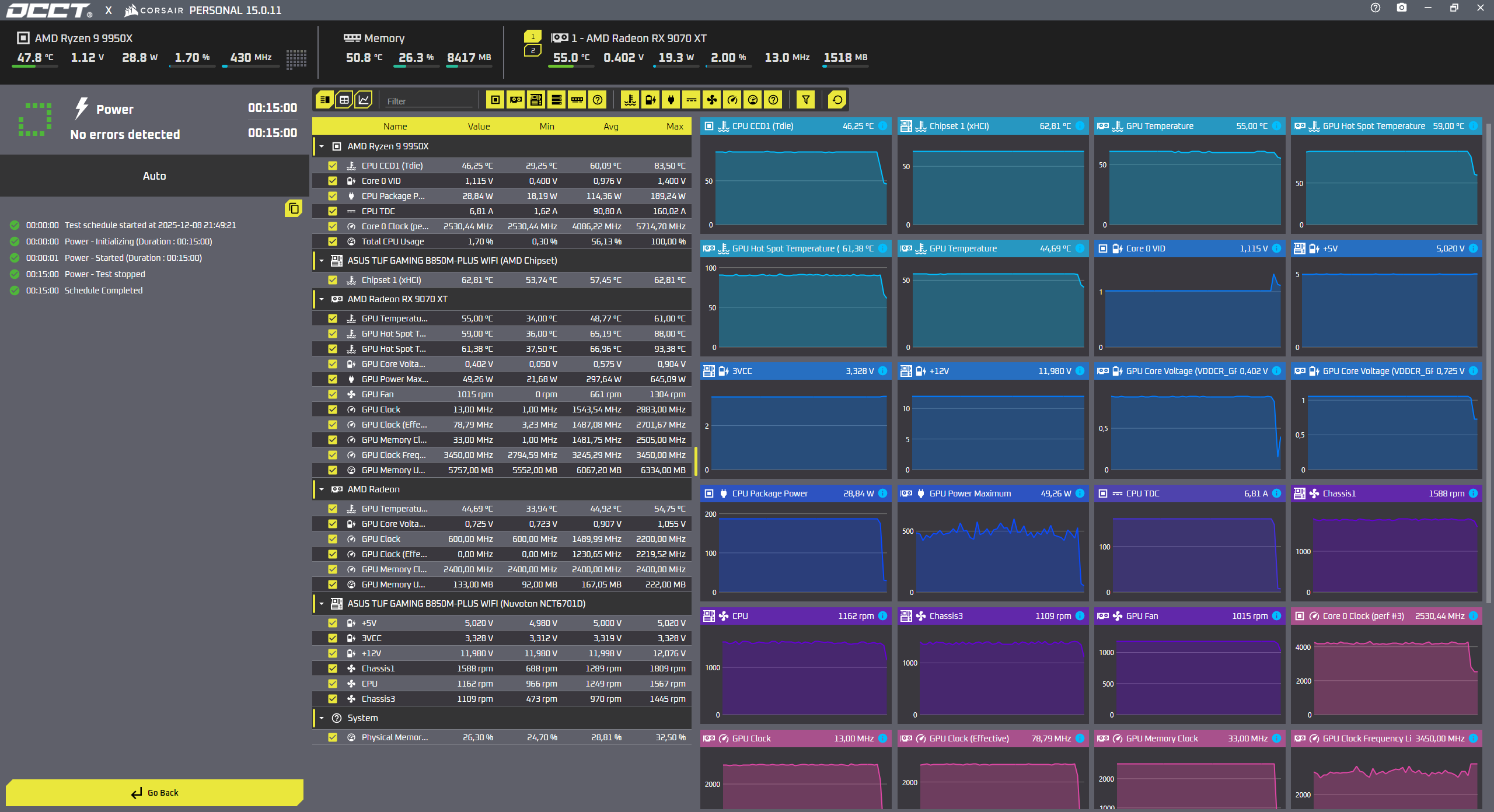Uncheck the CPU CCD1 (Tdie) checkbox
Image resolution: width=1494 pixels, height=812 pixels.
click(x=333, y=166)
